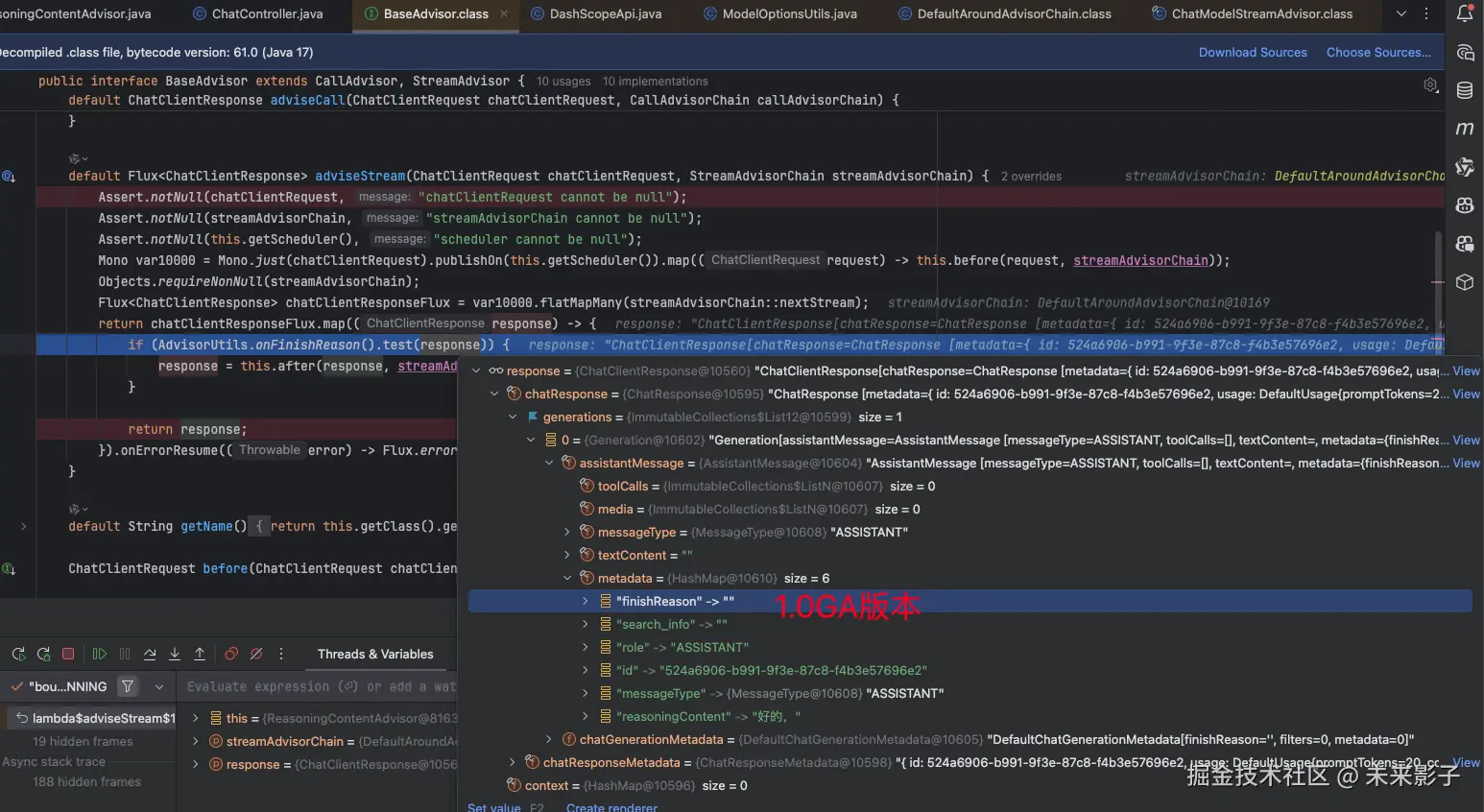Click the 188 hidden frames row
1484x812 pixels.
[x=86, y=782]
